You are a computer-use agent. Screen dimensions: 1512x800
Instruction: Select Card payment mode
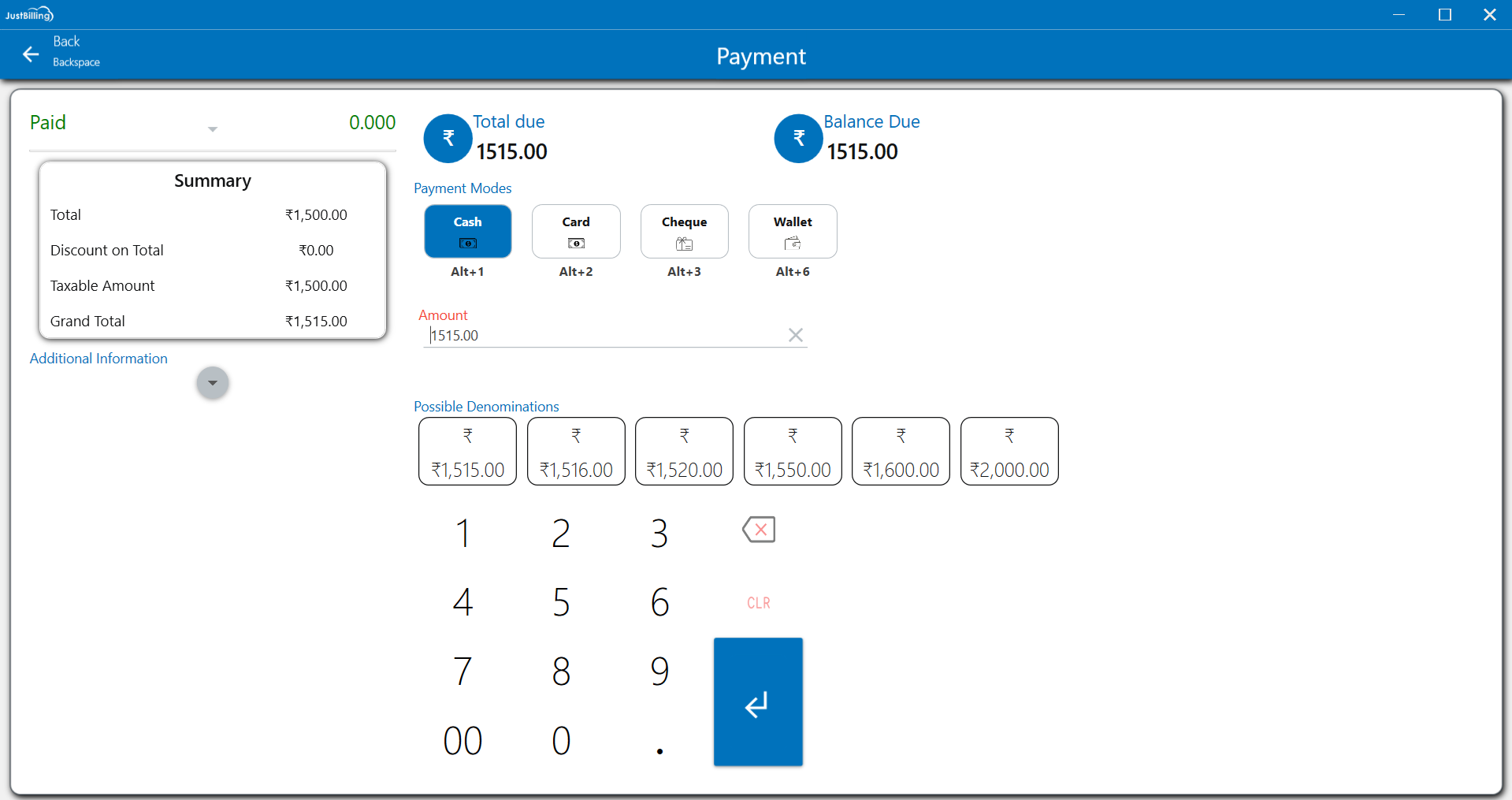pos(576,232)
